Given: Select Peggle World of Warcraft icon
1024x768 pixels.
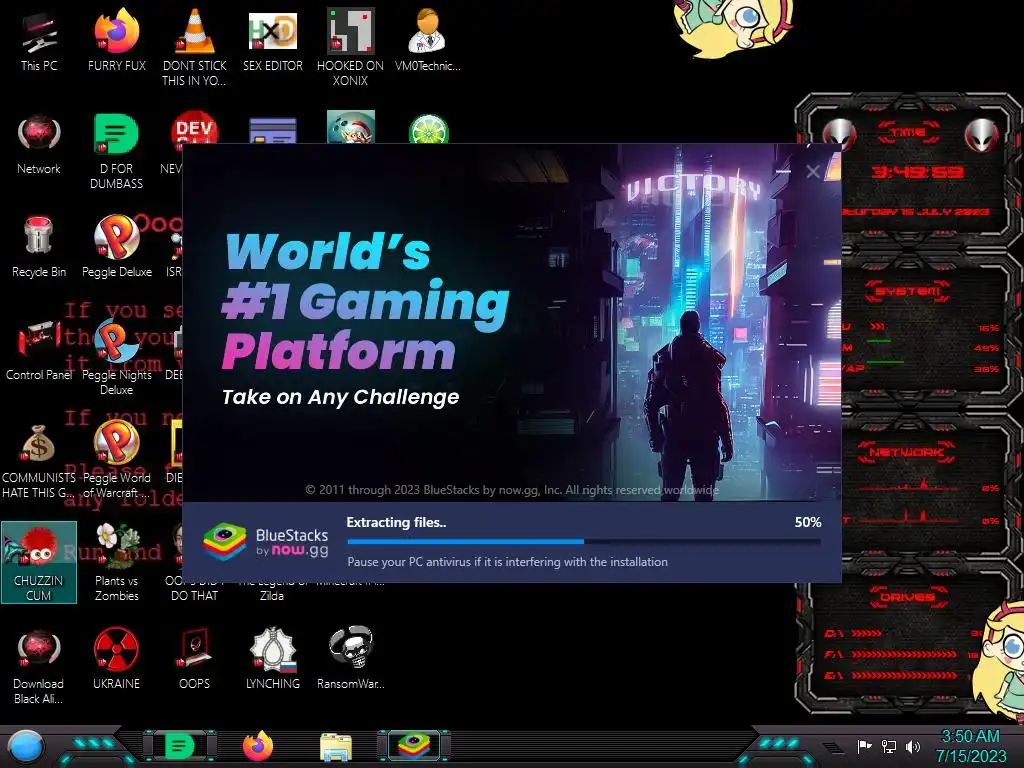Looking at the screenshot, I should click(116, 460).
